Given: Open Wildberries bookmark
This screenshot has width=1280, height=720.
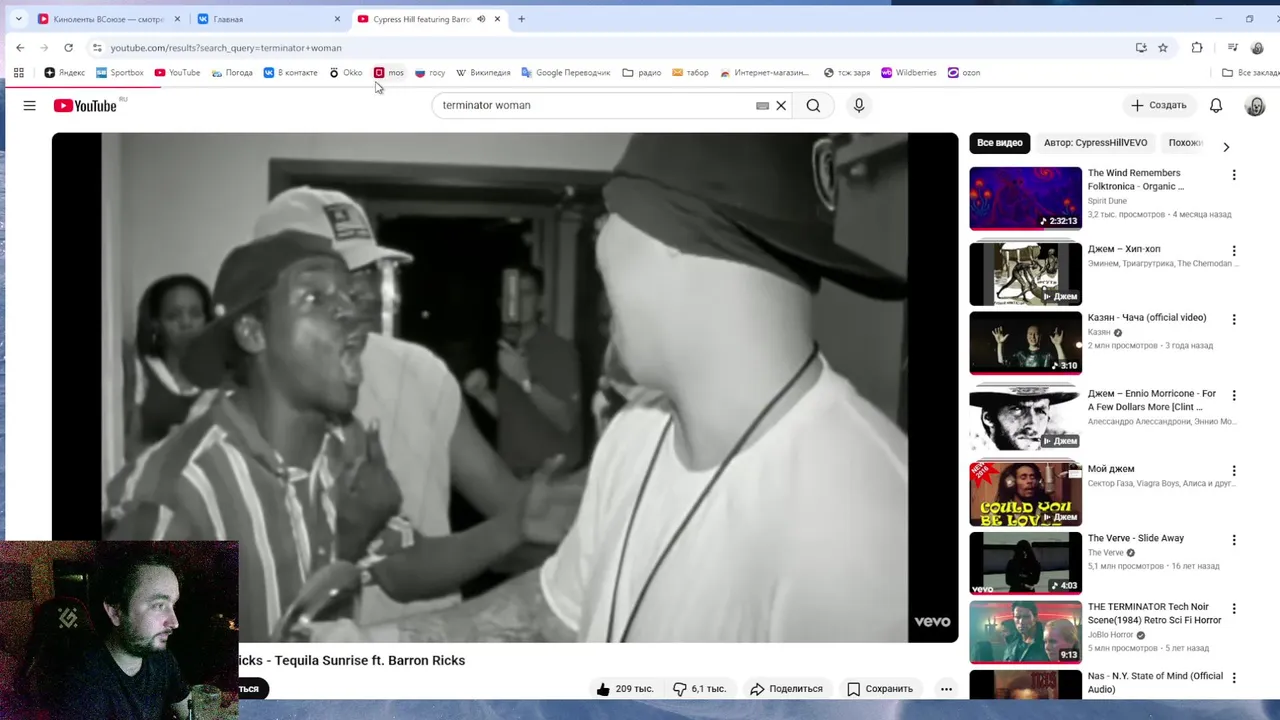Looking at the screenshot, I should 908,72.
